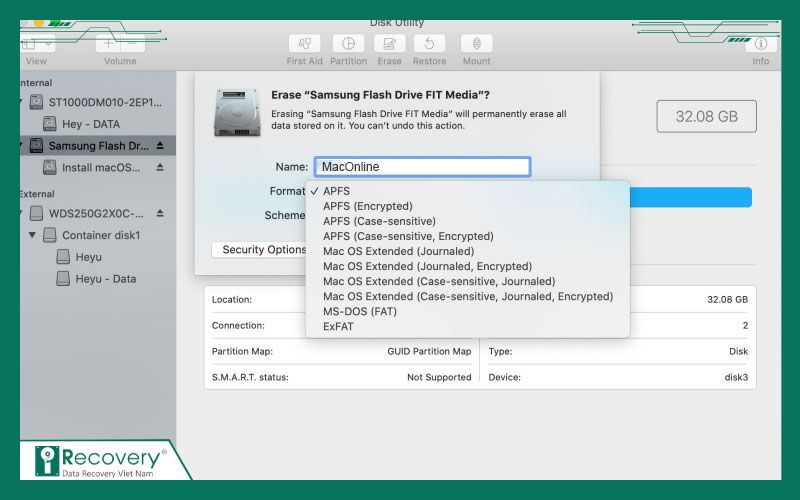Click the Restore toolbar icon
The image size is (800, 500).
pos(429,44)
